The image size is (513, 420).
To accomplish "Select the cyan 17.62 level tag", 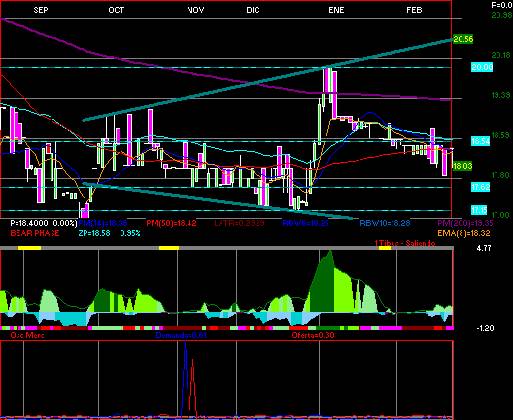I will point(480,187).
